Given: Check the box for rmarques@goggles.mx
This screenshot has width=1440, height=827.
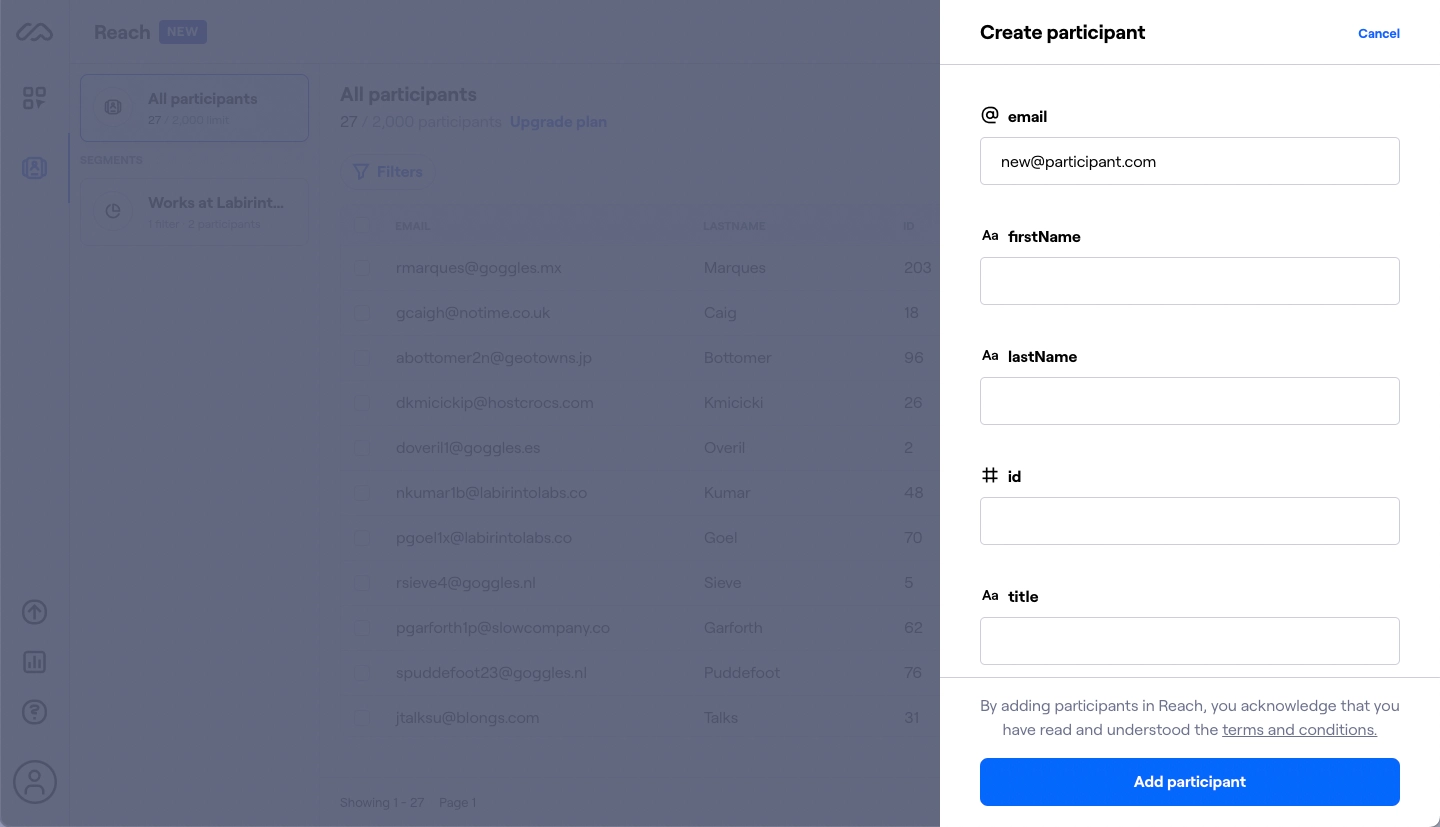Looking at the screenshot, I should 362,268.
